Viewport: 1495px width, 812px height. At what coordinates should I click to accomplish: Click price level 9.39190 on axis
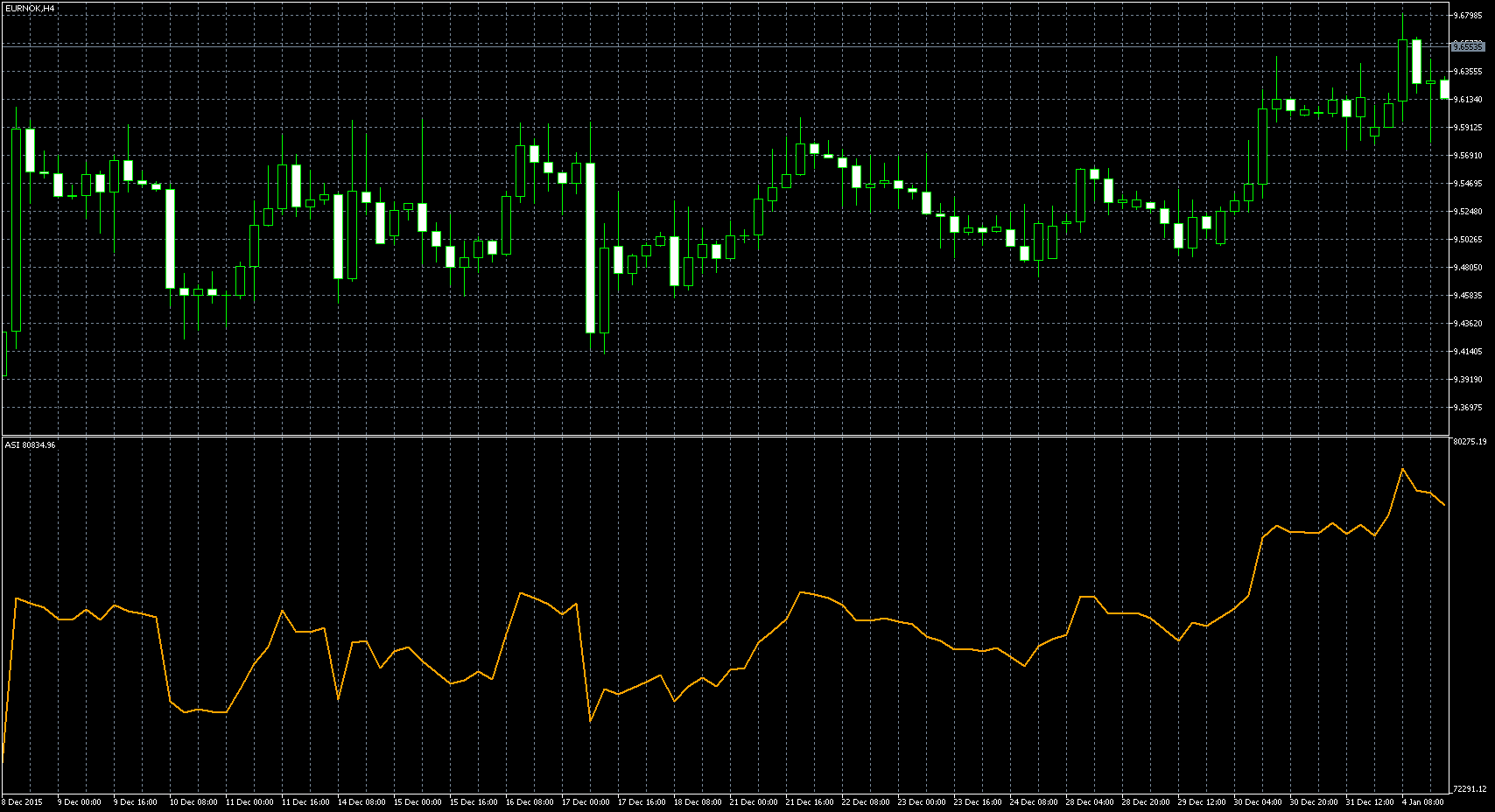click(1468, 380)
